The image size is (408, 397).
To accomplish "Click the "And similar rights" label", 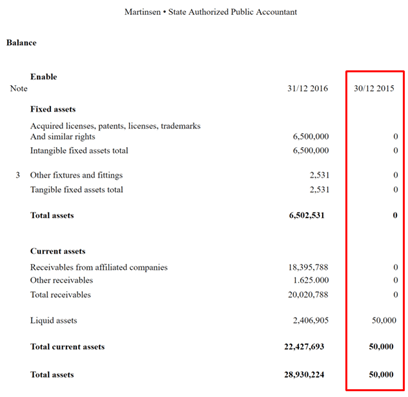I will [63, 137].
